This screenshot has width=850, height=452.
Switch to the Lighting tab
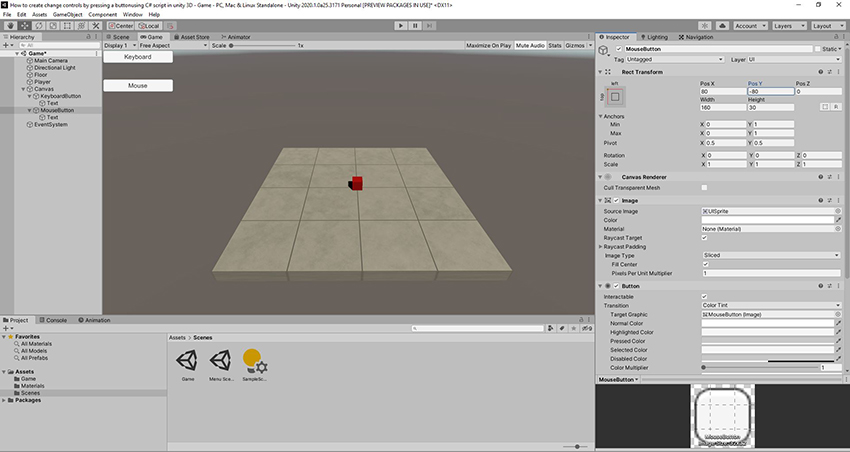[x=654, y=37]
